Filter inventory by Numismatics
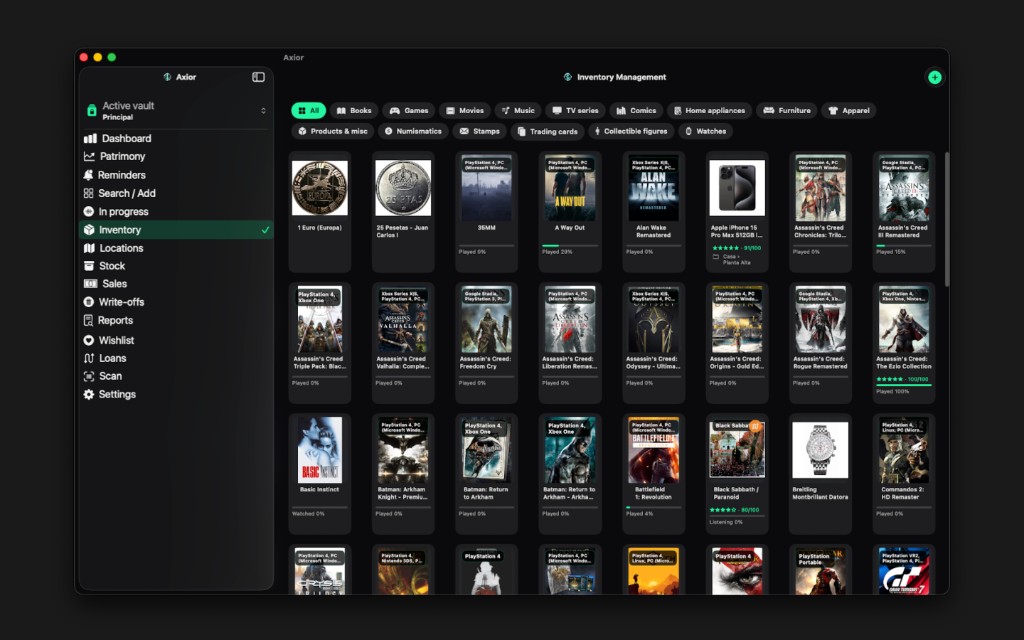 (413, 131)
